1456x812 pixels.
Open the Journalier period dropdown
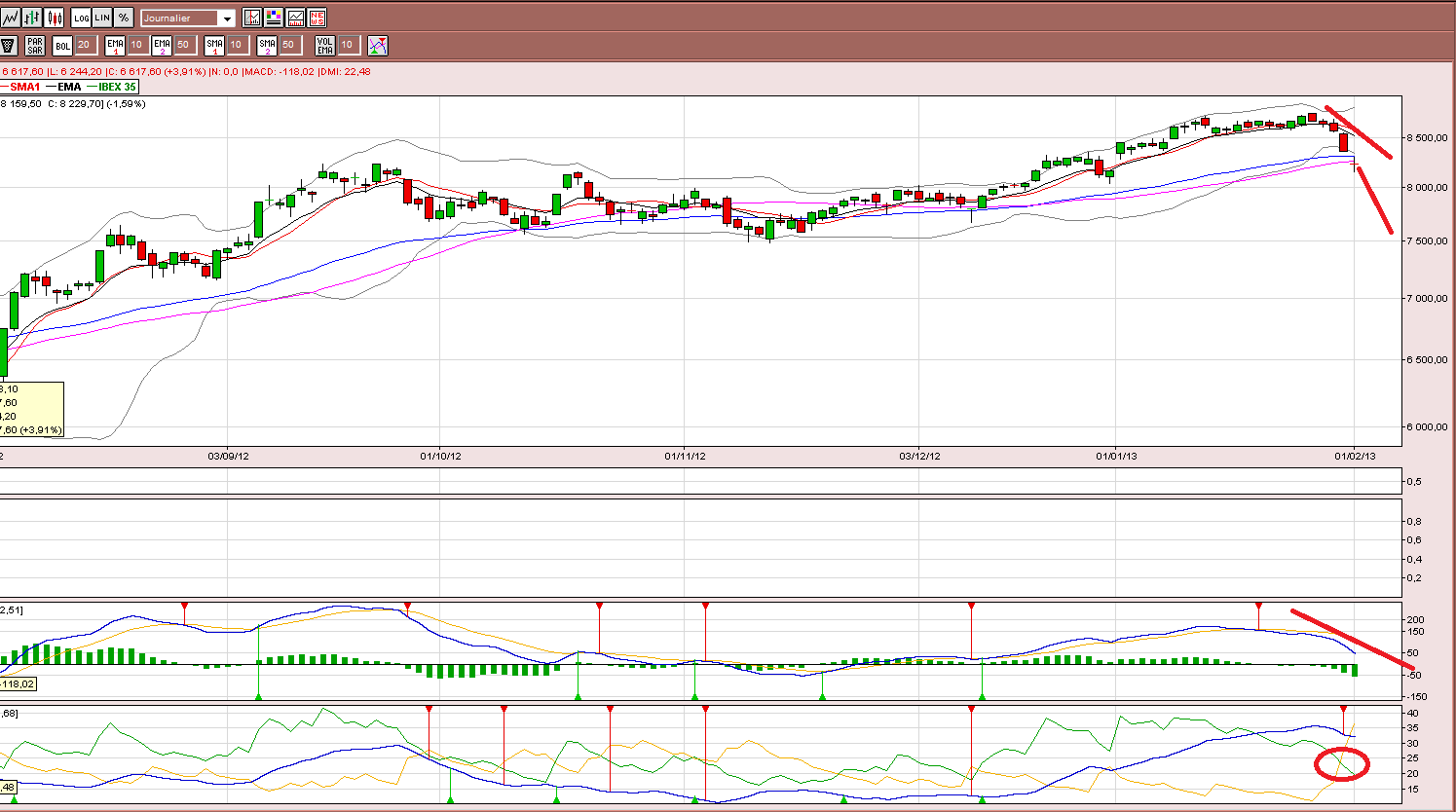tap(188, 18)
